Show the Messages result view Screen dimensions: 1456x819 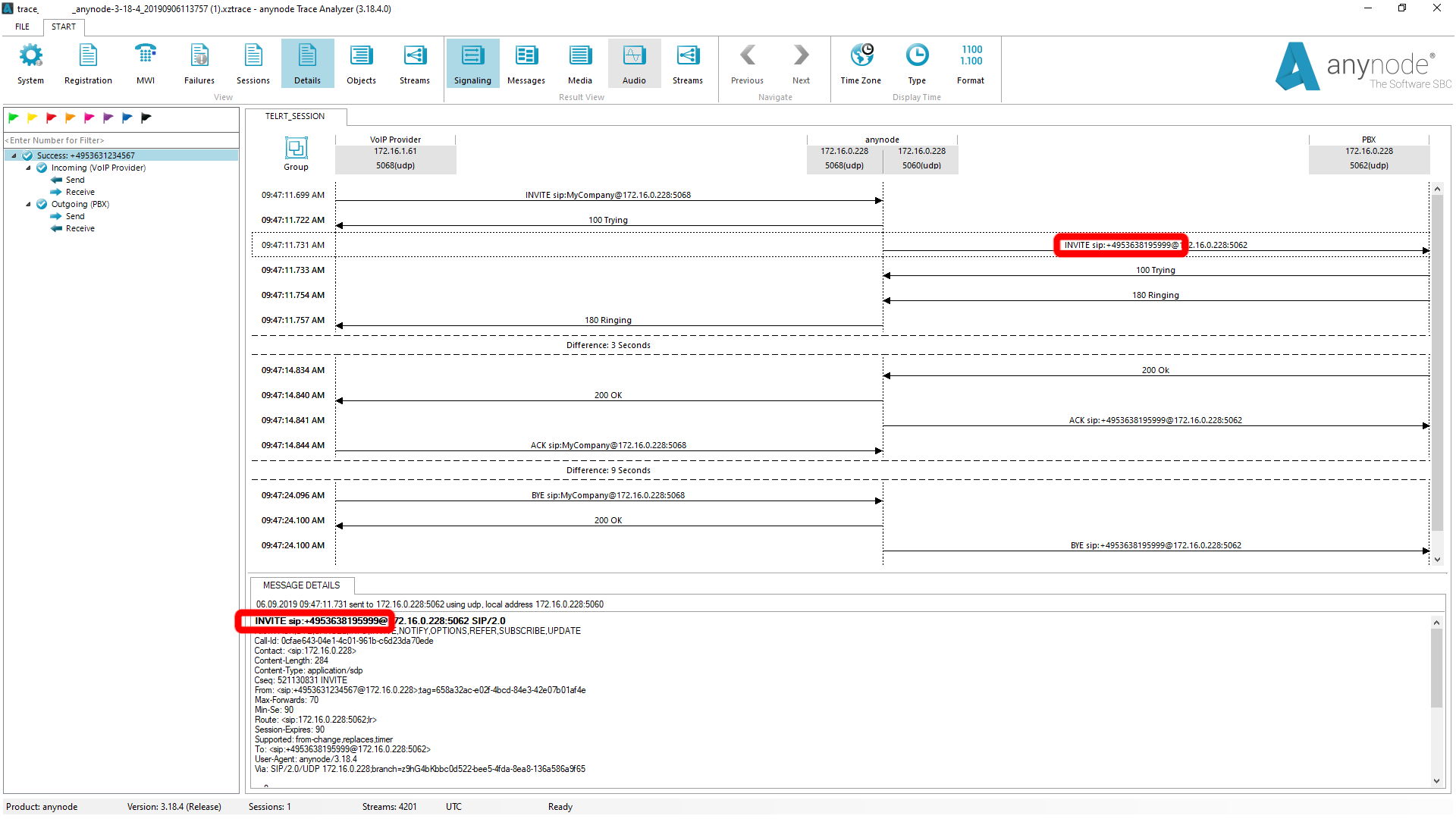coord(526,64)
